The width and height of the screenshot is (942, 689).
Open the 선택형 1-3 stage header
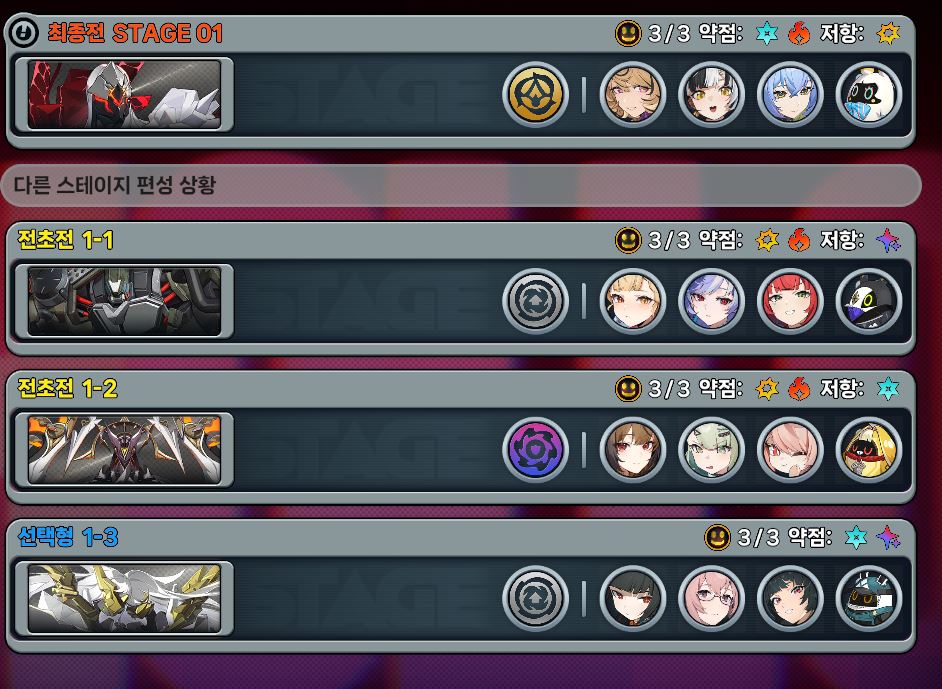[460, 537]
